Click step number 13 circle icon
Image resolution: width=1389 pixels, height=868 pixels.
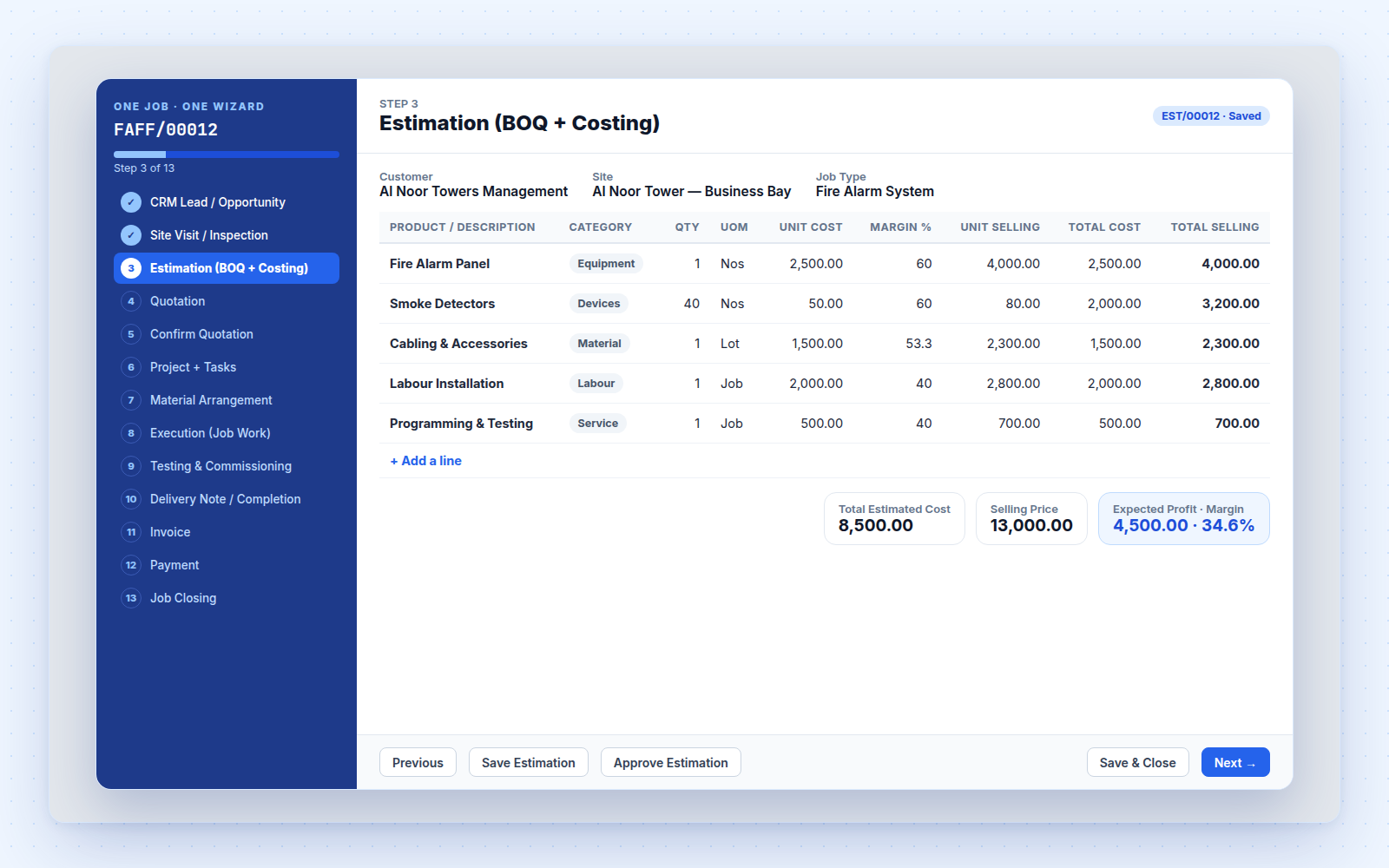[x=131, y=598]
